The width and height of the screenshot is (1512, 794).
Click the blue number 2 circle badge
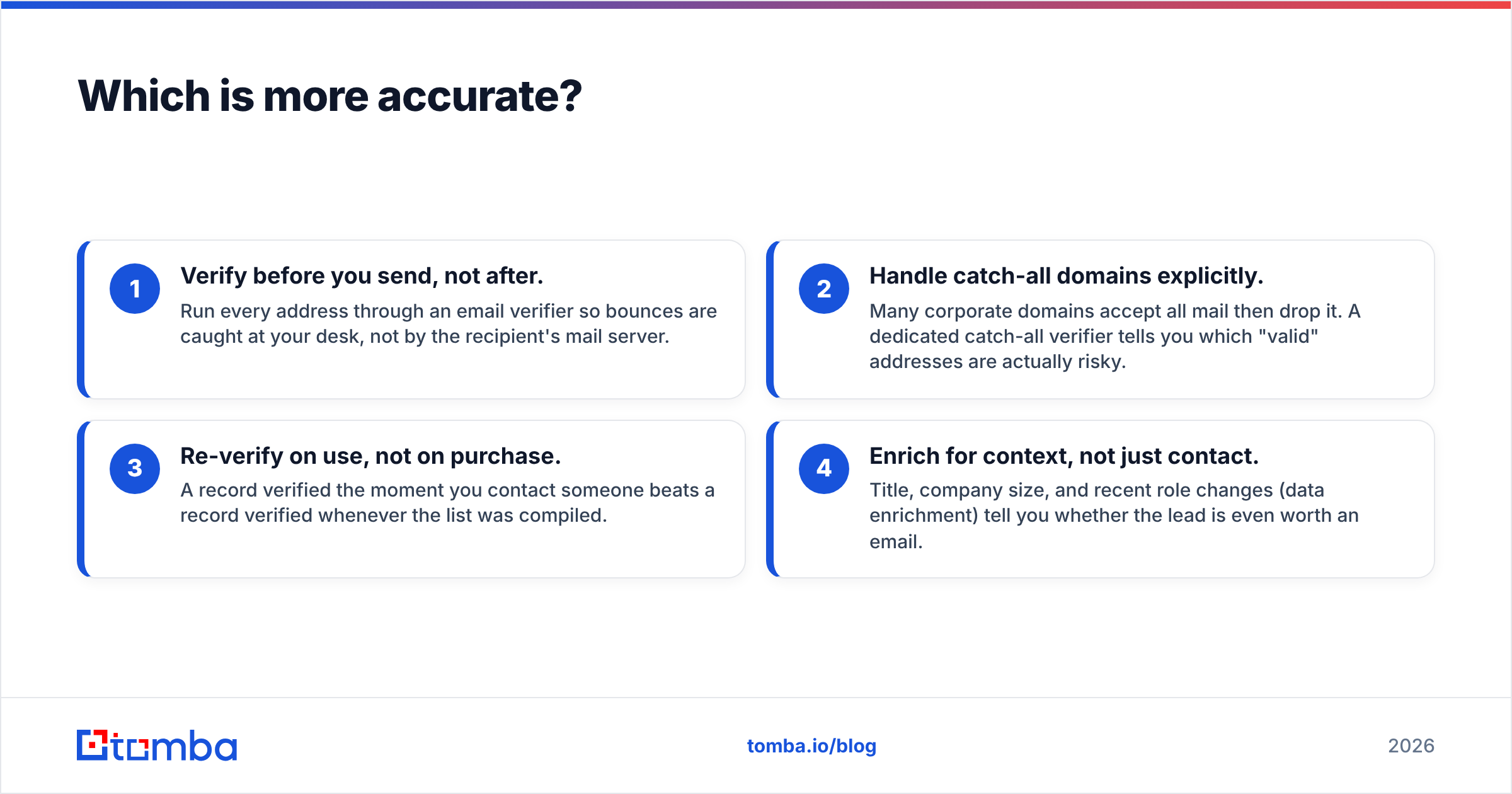pos(824,289)
